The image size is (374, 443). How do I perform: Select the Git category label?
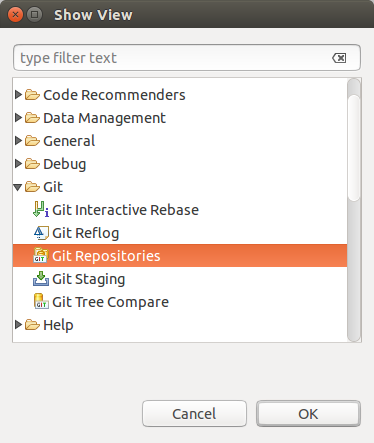[x=53, y=187]
